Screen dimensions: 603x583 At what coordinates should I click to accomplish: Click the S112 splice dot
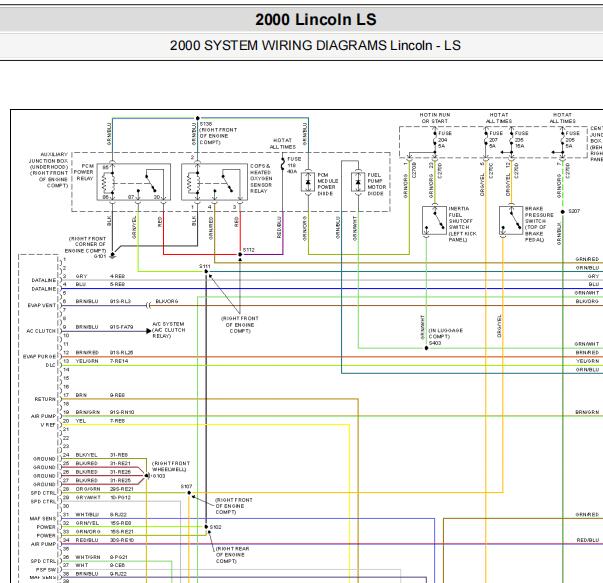point(240,254)
